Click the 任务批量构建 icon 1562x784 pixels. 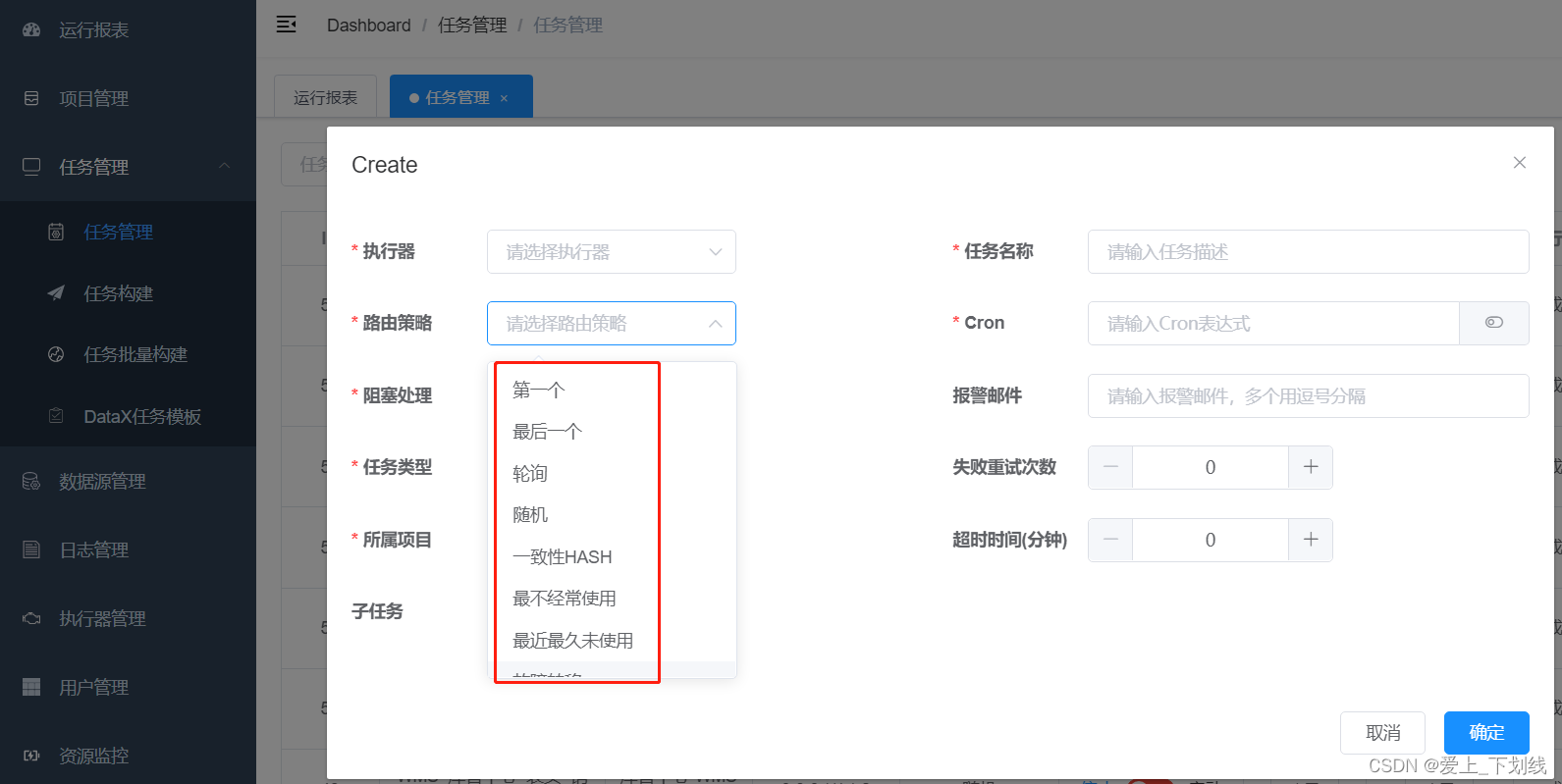click(56, 354)
